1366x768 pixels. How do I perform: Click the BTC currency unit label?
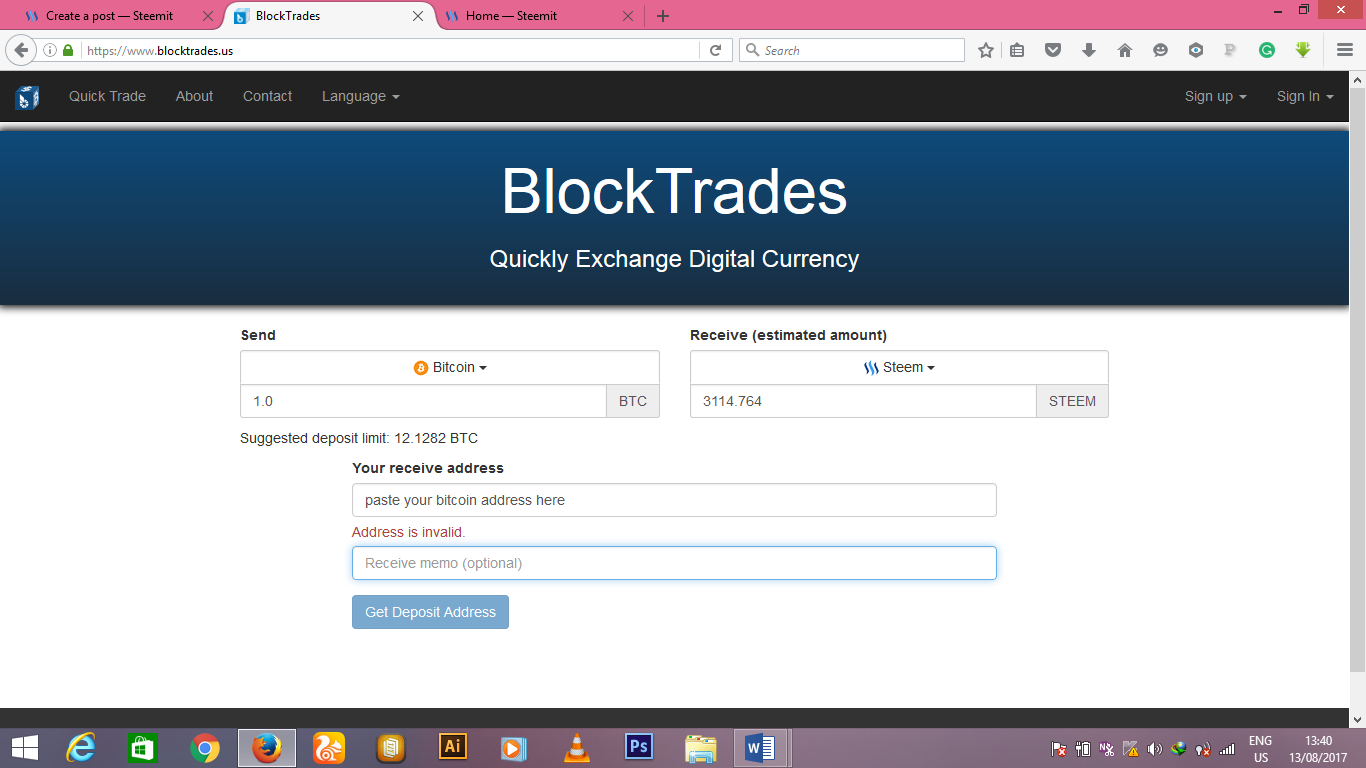(x=633, y=401)
